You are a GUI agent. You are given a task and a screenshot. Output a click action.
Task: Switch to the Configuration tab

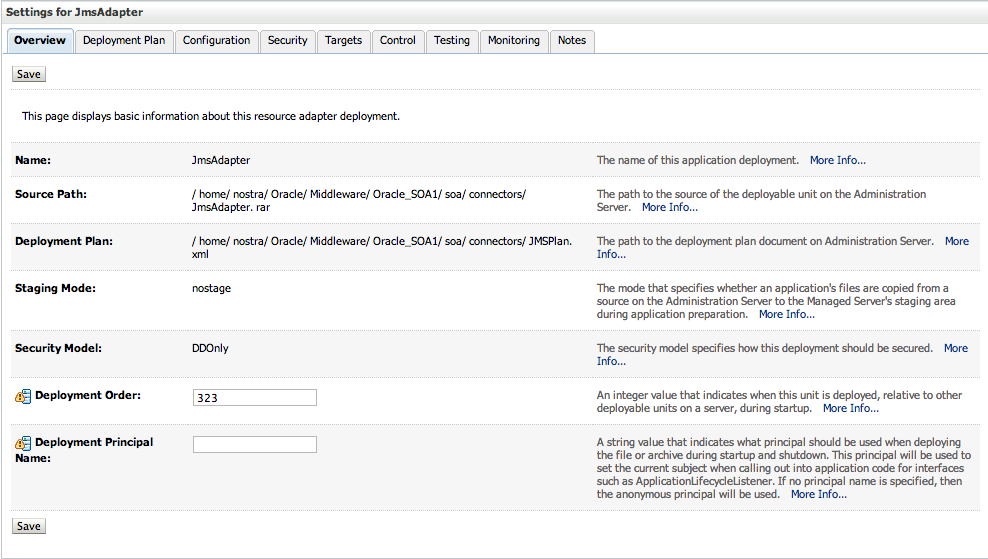[x=216, y=41]
